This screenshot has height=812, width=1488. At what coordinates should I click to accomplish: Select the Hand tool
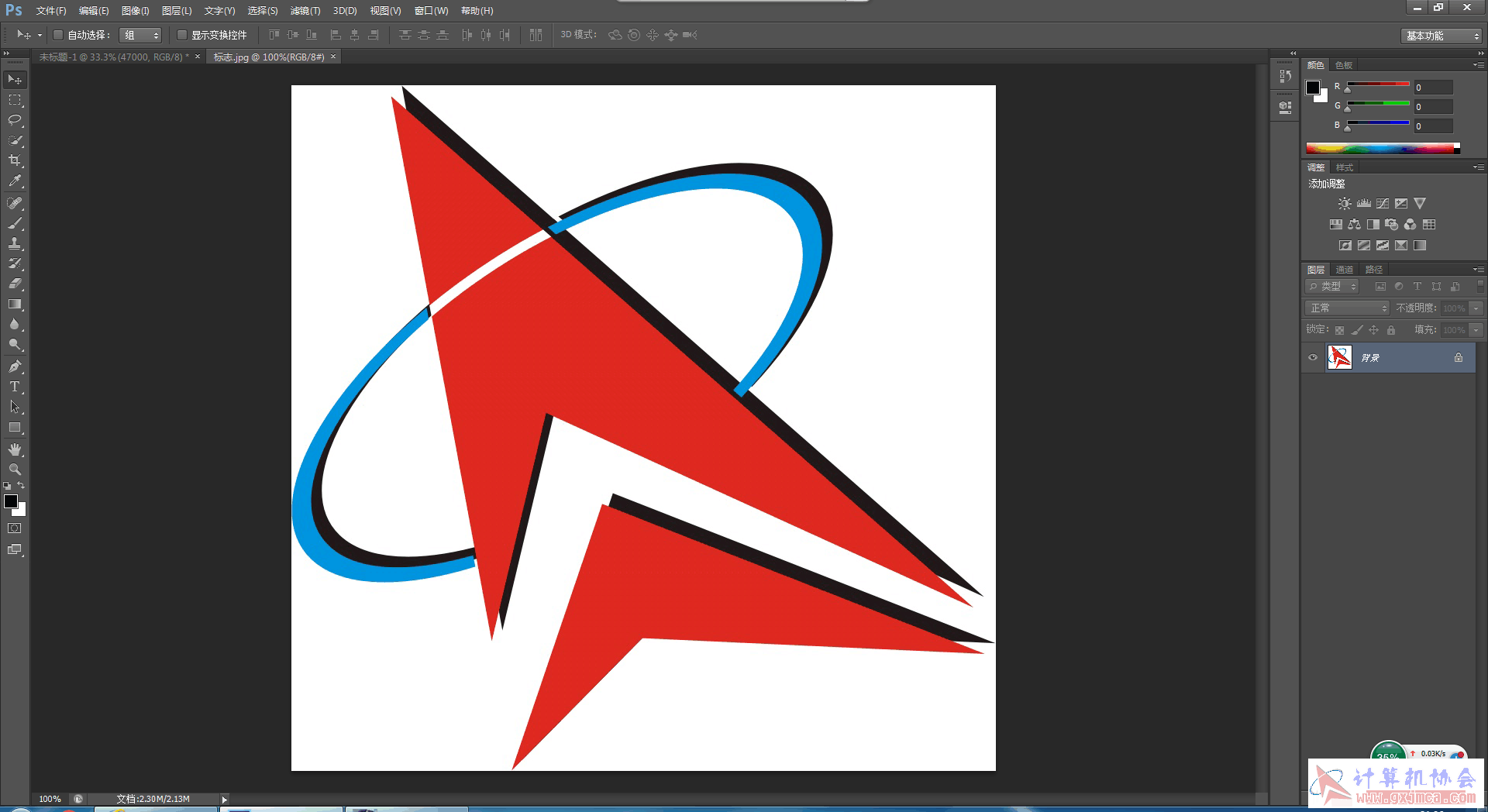click(15, 449)
